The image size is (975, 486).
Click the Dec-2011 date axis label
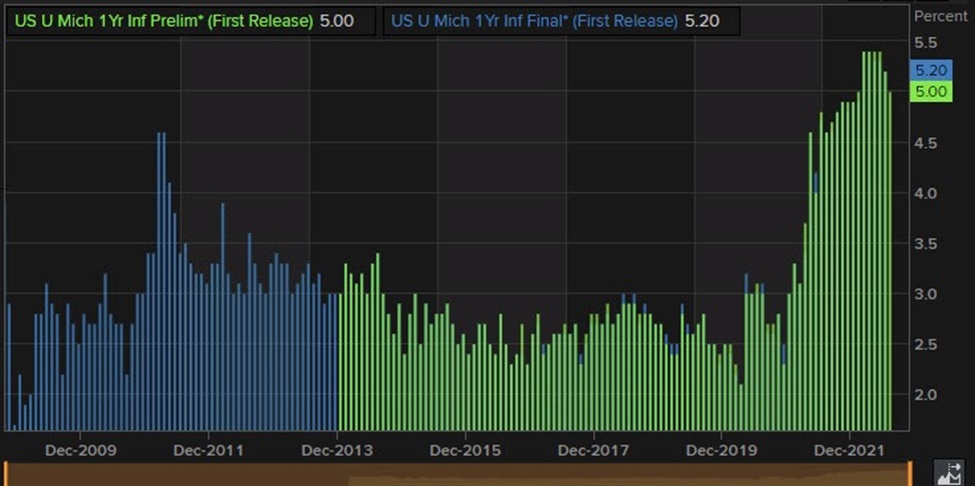(x=209, y=451)
